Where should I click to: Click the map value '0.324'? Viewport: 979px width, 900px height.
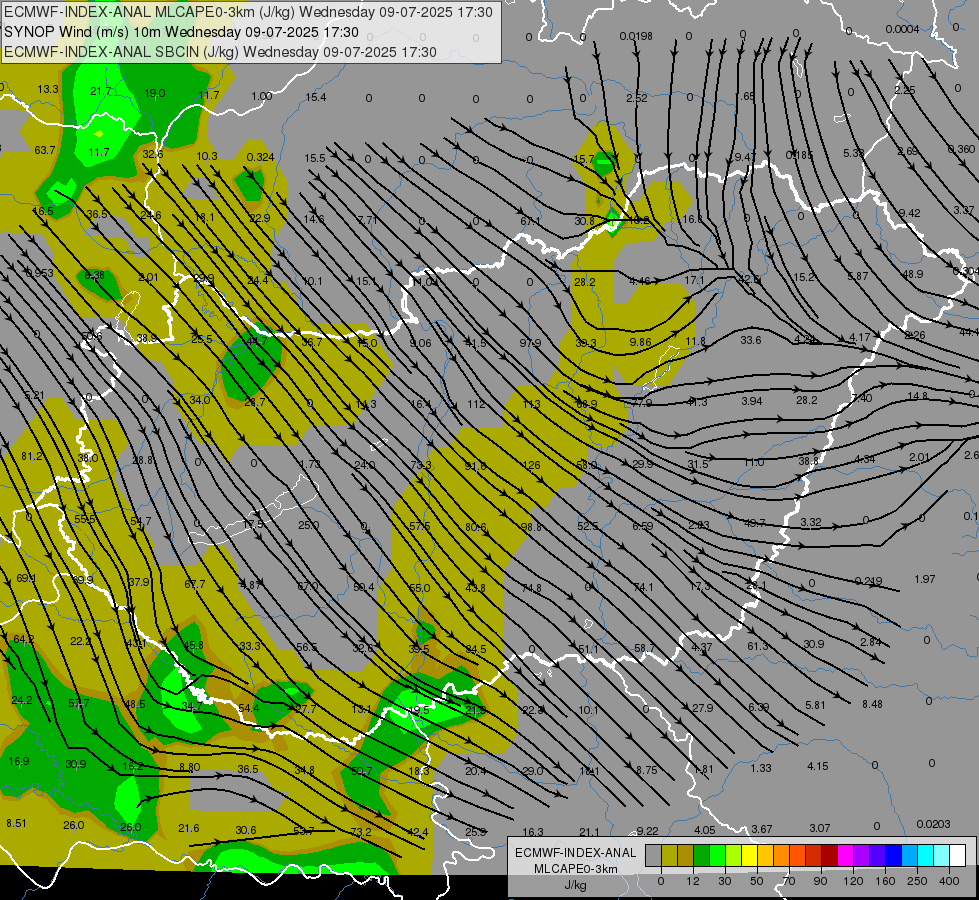[260, 157]
